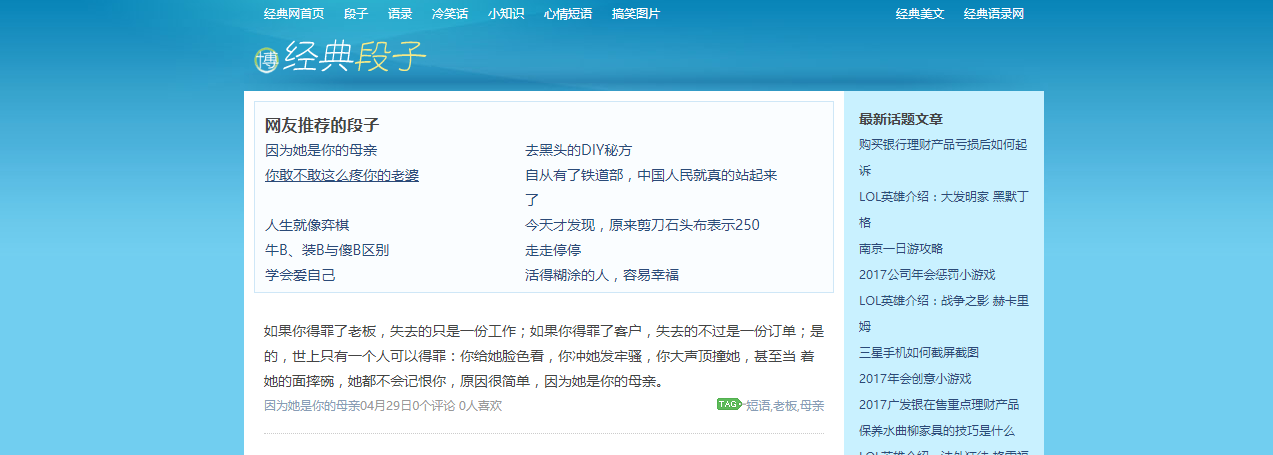Select the 短语 tag
Viewport: 1273px width, 455px height.
tap(758, 406)
